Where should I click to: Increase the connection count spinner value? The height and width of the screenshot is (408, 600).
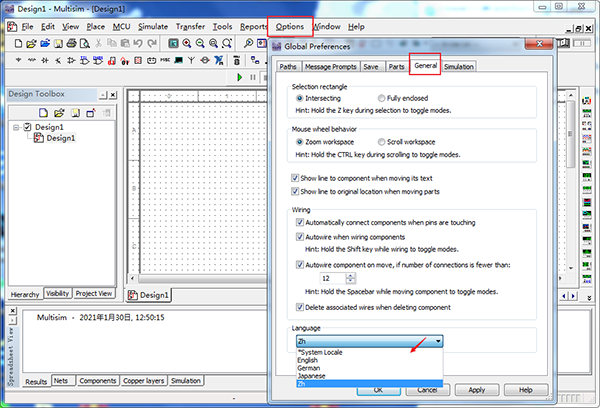tap(349, 274)
